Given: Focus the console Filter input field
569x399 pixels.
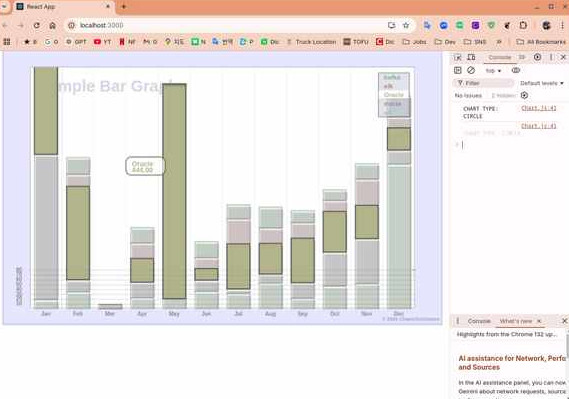Looking at the screenshot, I should coord(483,83).
